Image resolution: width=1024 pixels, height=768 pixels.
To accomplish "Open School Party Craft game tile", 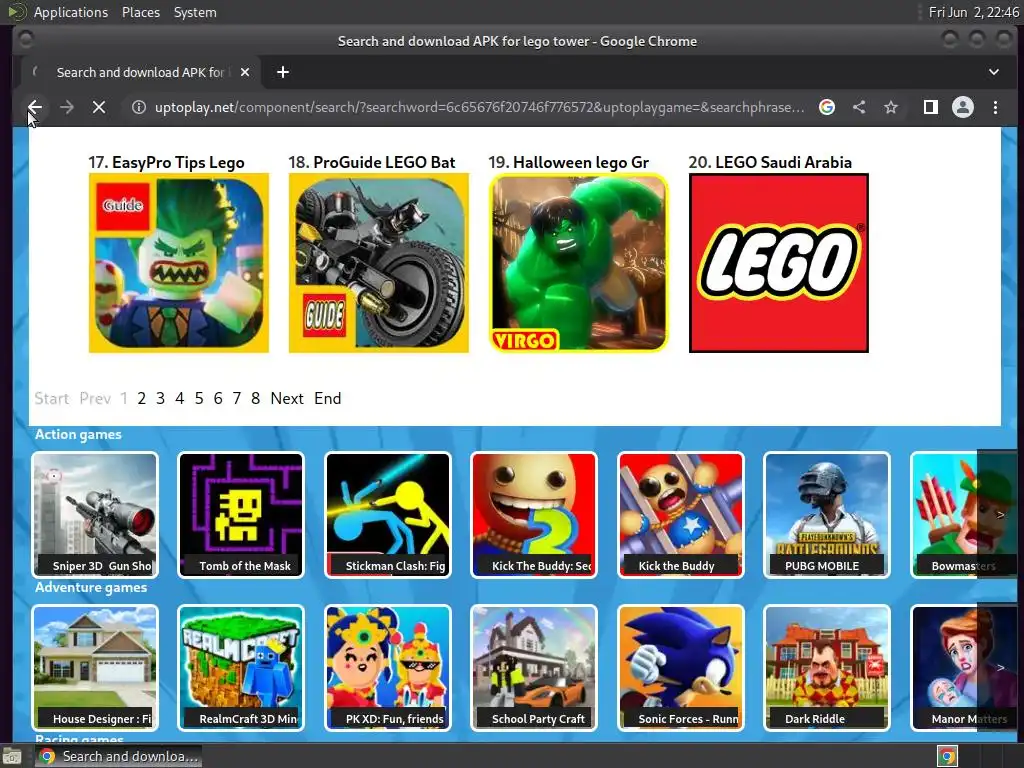I will 534,667.
